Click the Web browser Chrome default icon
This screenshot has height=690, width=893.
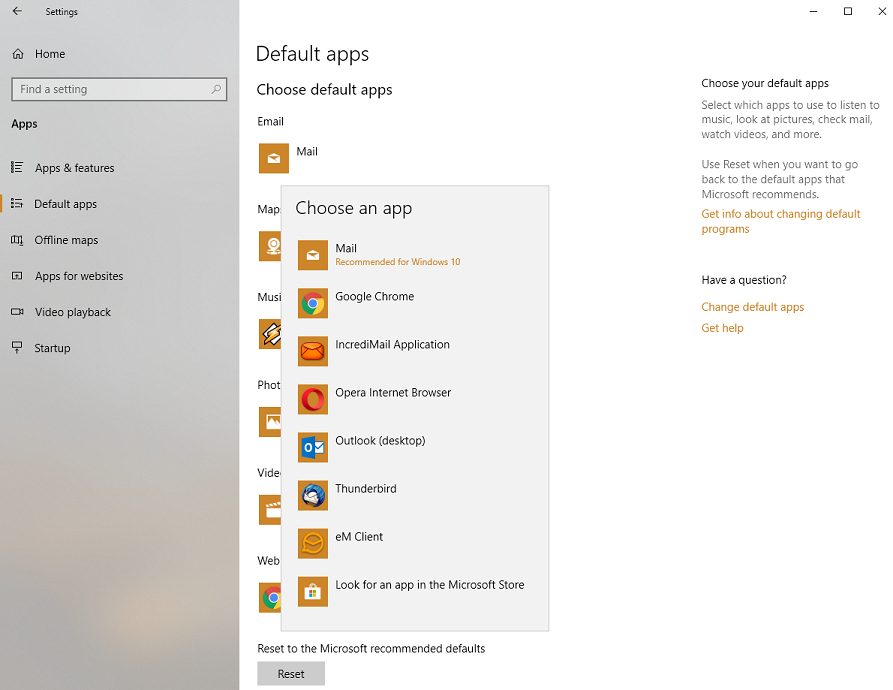pyautogui.click(x=270, y=598)
